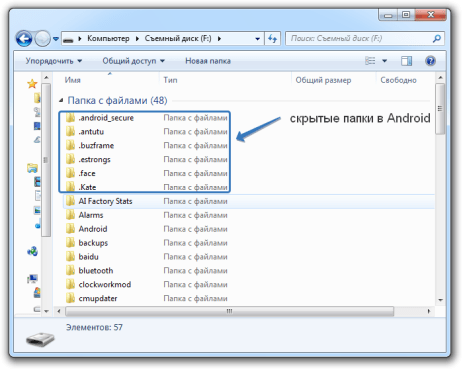Viewport: 463px width, 370px height.
Task: Click the Computer icon in navigation pane
Action: click(33, 279)
